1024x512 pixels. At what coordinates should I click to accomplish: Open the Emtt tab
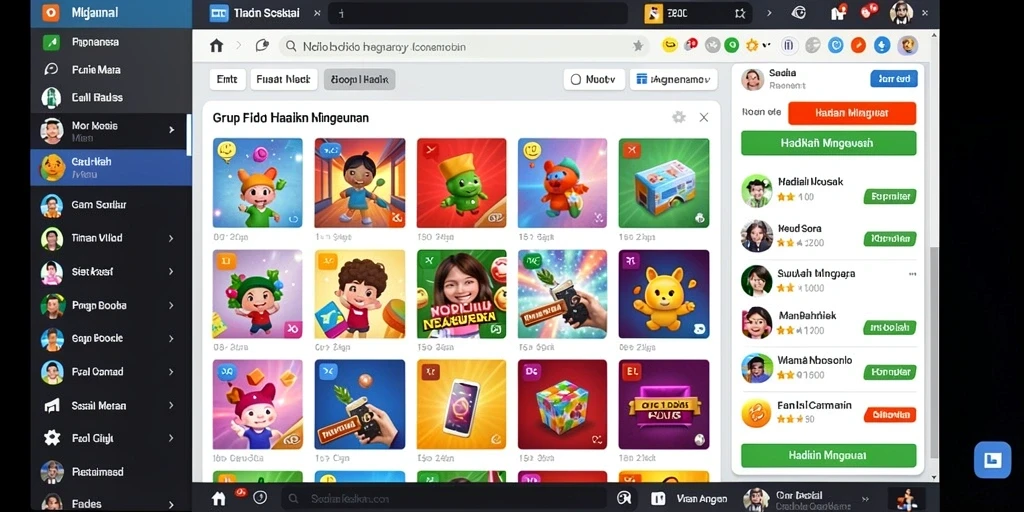(x=227, y=80)
